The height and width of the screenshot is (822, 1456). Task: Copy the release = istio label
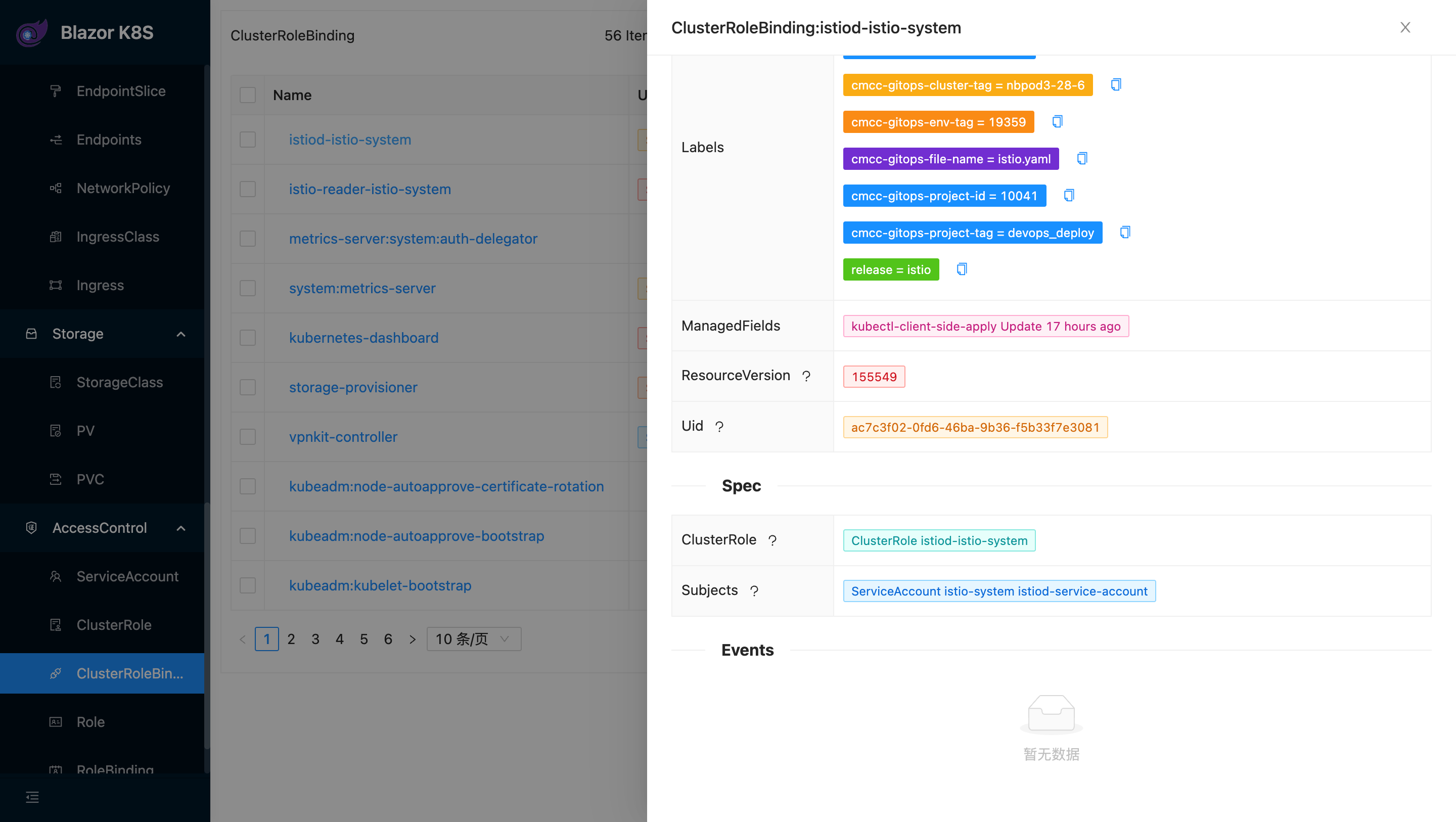click(x=962, y=269)
